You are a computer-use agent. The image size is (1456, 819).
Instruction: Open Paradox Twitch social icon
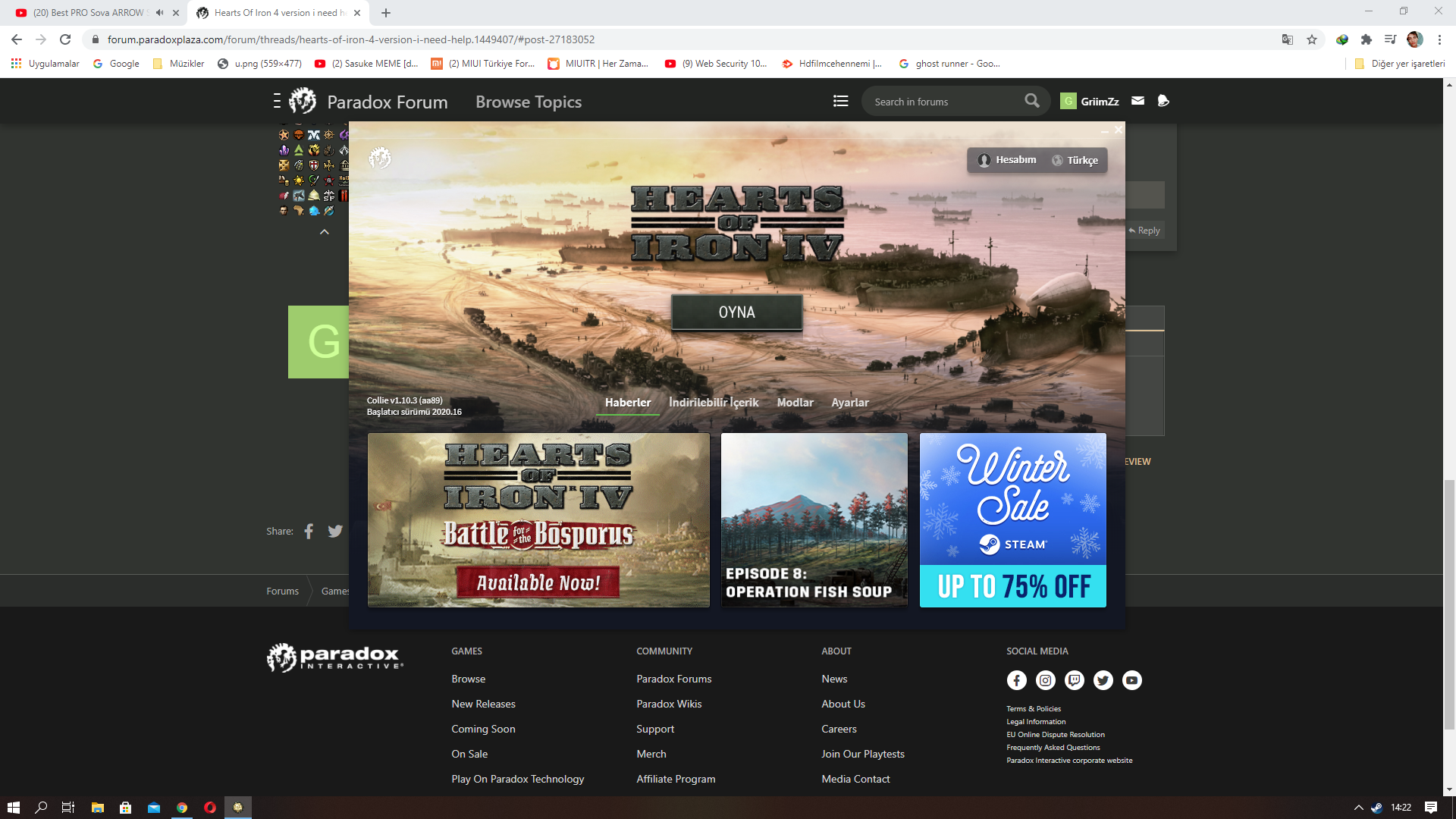coord(1074,680)
